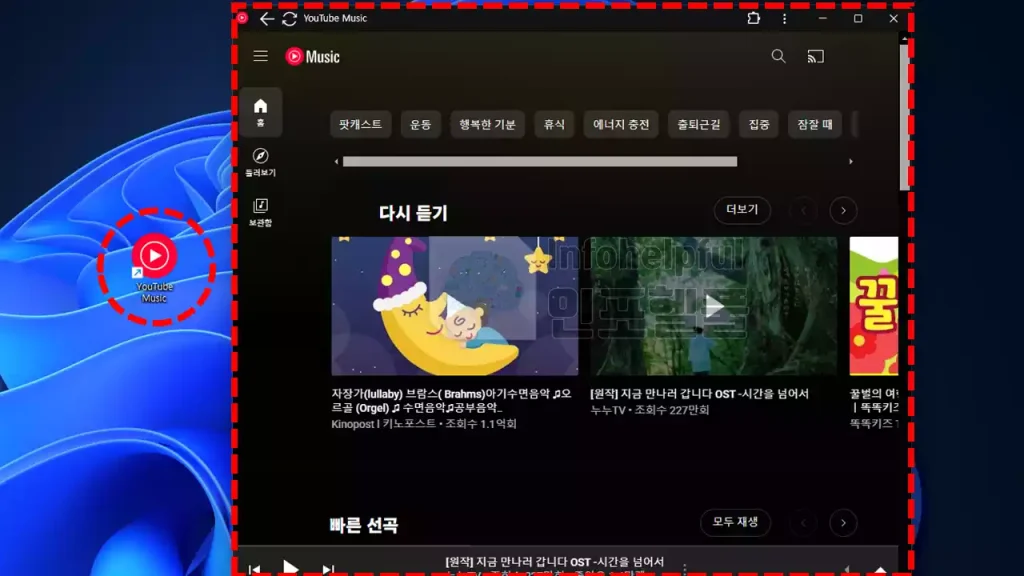Viewport: 1024px width, 576px height.
Task: Open the 누누TV channel link
Action: pos(607,410)
